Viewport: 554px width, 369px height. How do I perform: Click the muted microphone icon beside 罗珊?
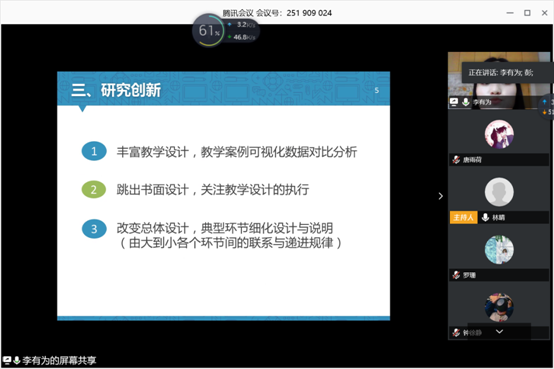point(456,275)
